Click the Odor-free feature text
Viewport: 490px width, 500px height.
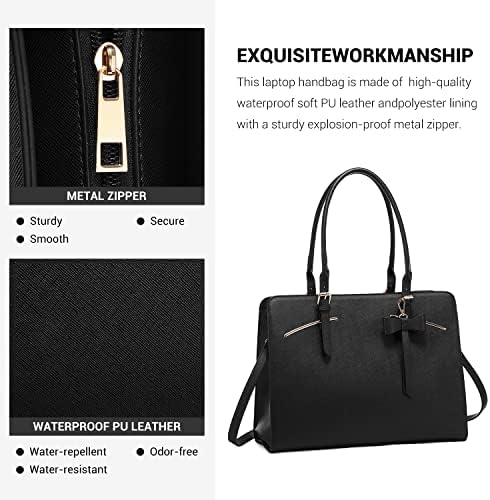[174, 452]
